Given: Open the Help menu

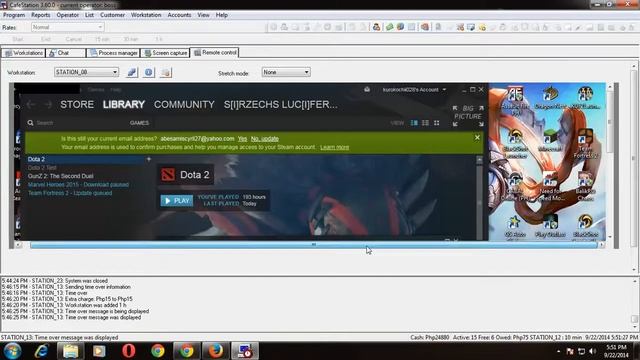Looking at the screenshot, I should click(222, 15).
